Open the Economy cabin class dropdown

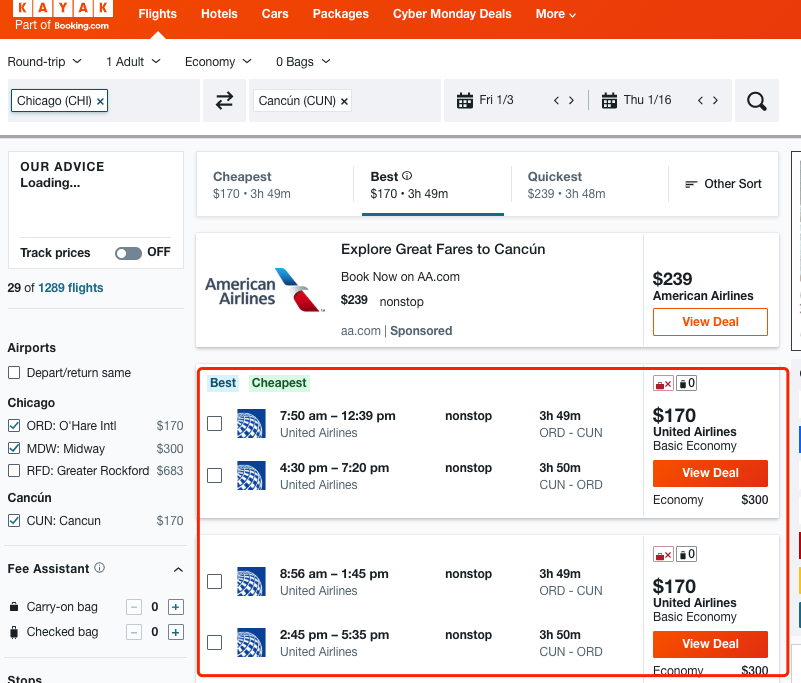[x=218, y=62]
